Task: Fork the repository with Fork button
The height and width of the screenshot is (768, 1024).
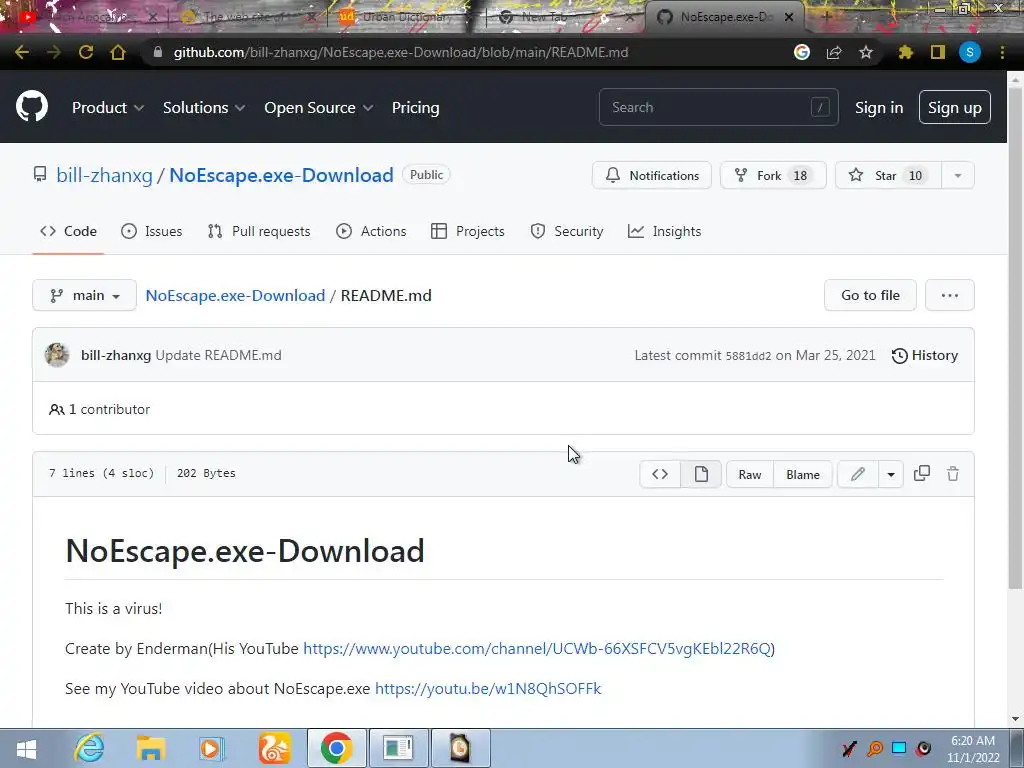Action: click(x=773, y=176)
